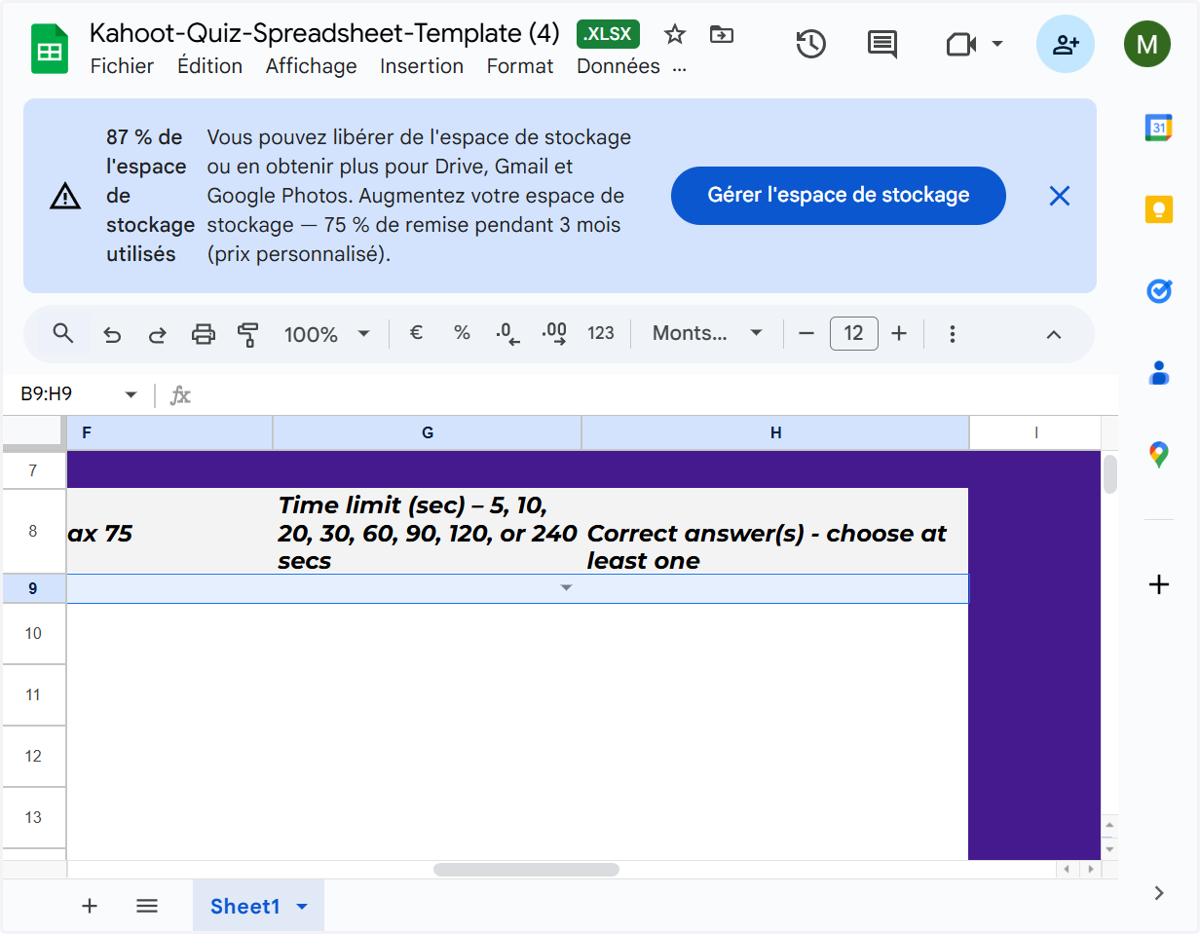Open 123 number formats menu
1200x934 pixels.
coord(601,333)
